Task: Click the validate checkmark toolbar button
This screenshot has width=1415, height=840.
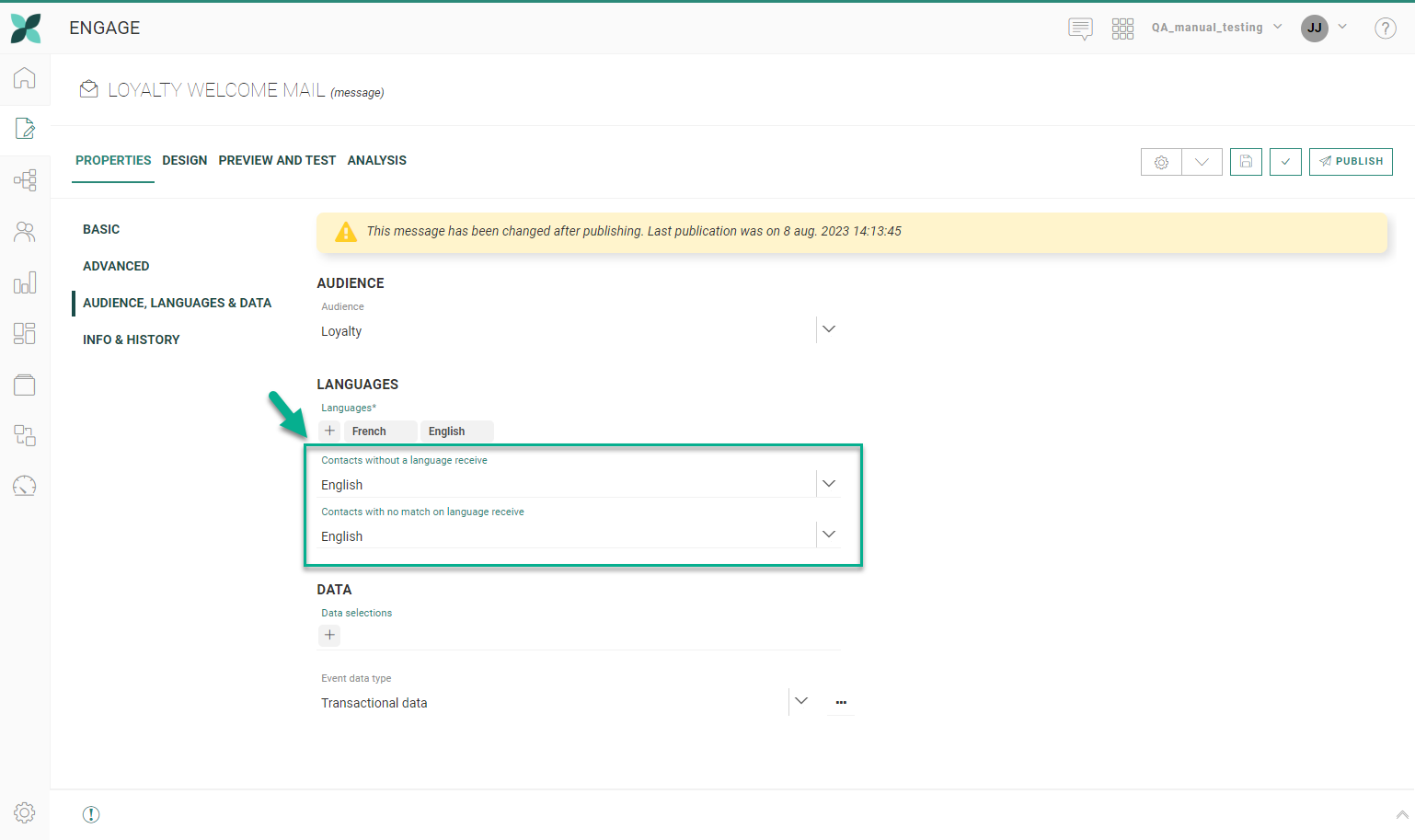Action: tap(1285, 162)
